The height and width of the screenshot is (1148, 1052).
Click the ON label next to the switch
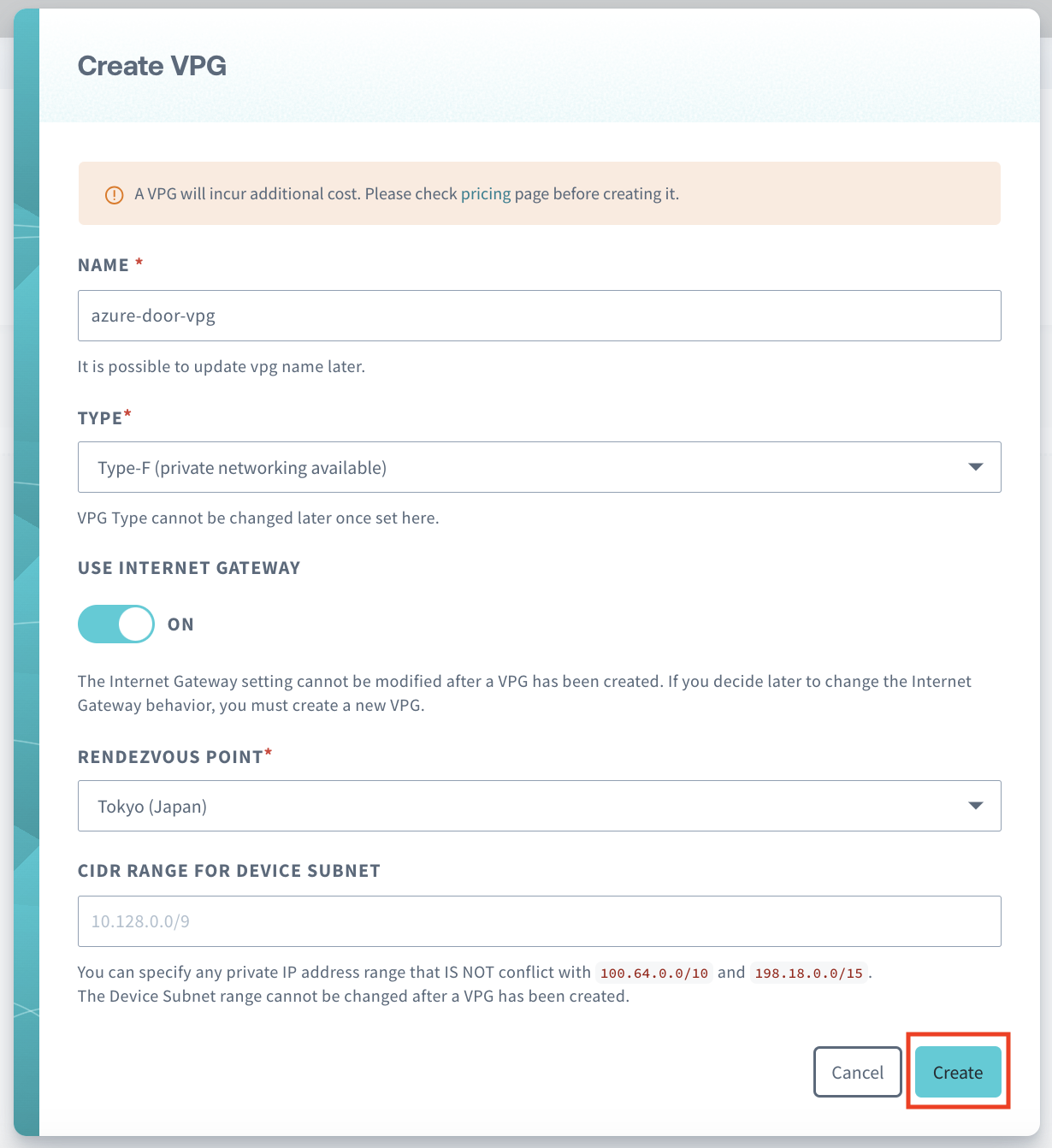[x=180, y=624]
